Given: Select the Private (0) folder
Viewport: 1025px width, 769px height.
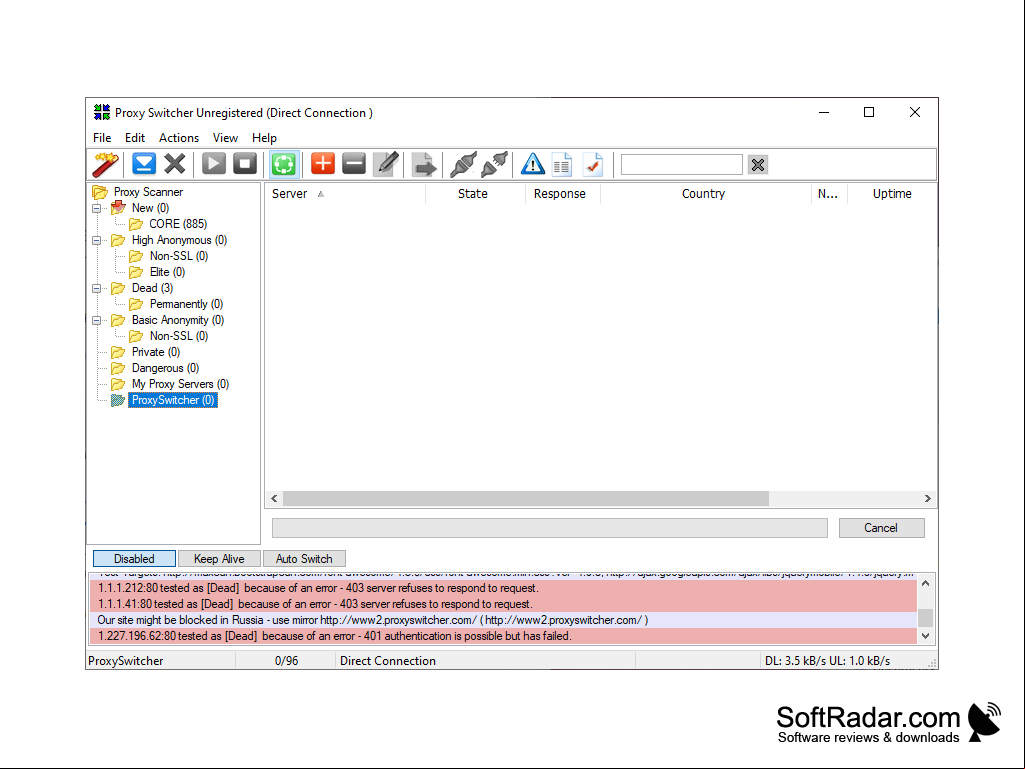Looking at the screenshot, I should (x=156, y=352).
